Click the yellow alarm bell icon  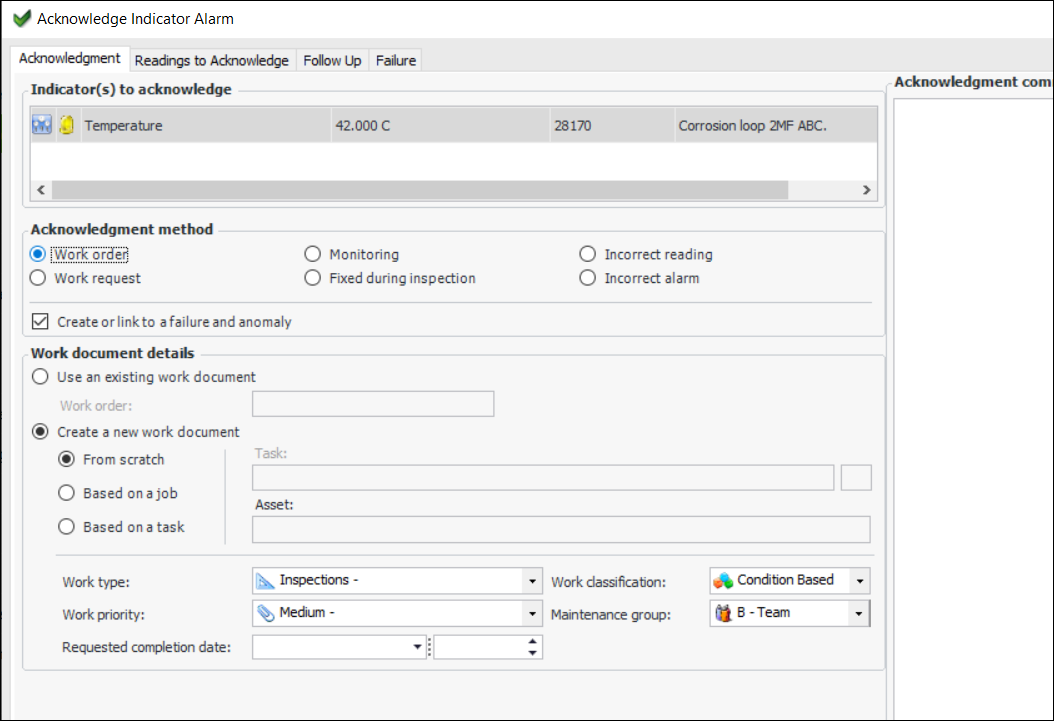tap(67, 125)
